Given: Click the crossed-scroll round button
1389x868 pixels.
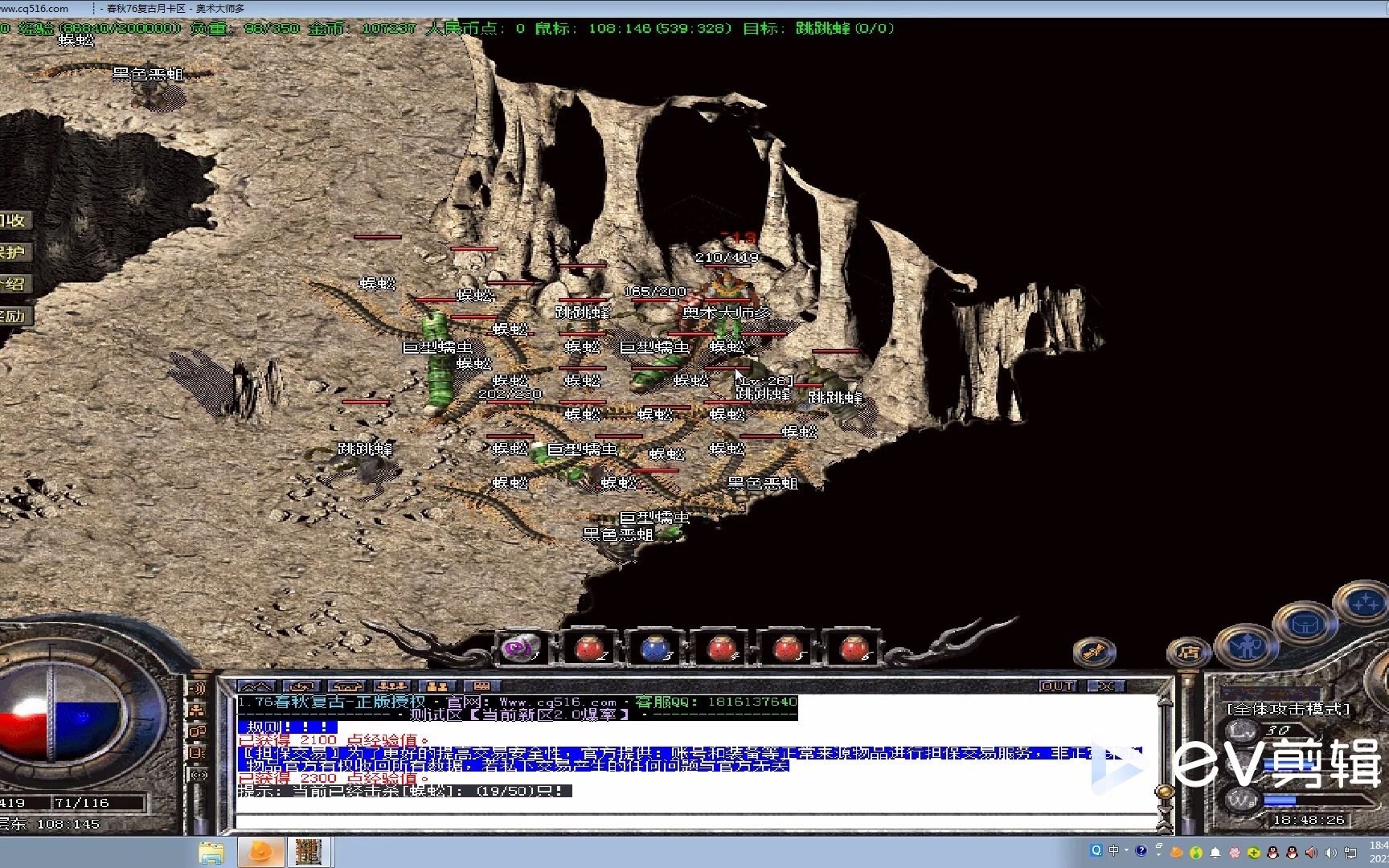Looking at the screenshot, I should 1095,653.
